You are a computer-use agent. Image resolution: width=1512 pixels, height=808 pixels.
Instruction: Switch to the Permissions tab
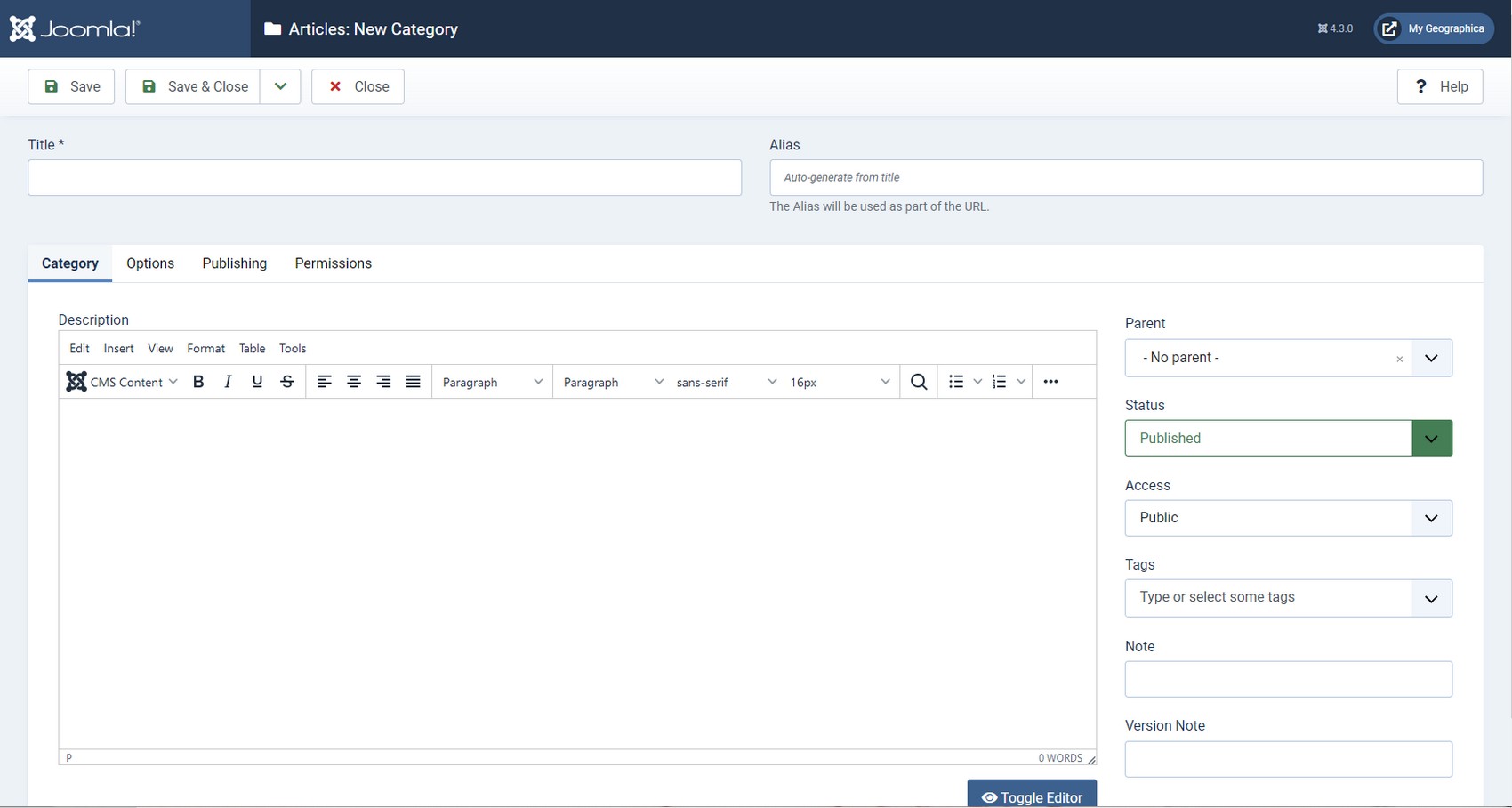point(334,263)
